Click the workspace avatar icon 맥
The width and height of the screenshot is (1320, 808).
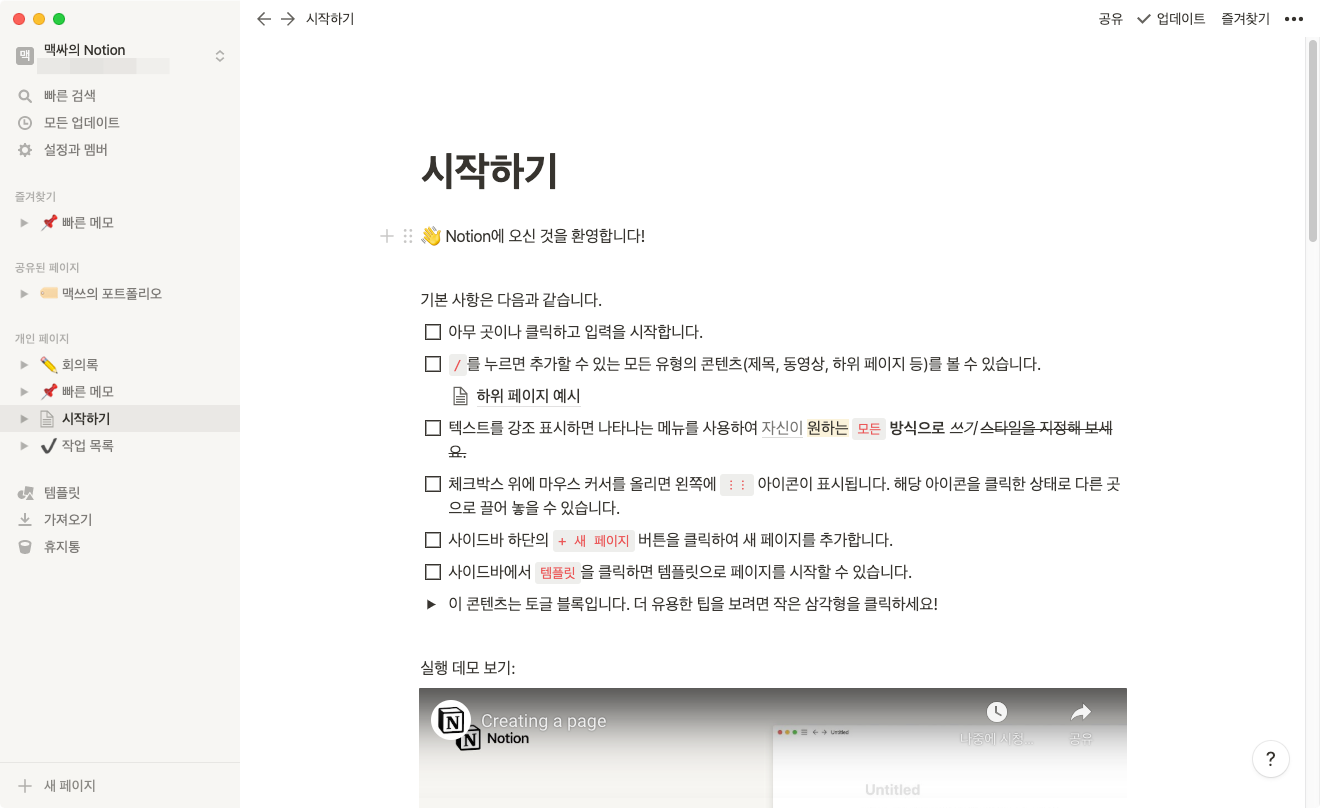point(25,57)
